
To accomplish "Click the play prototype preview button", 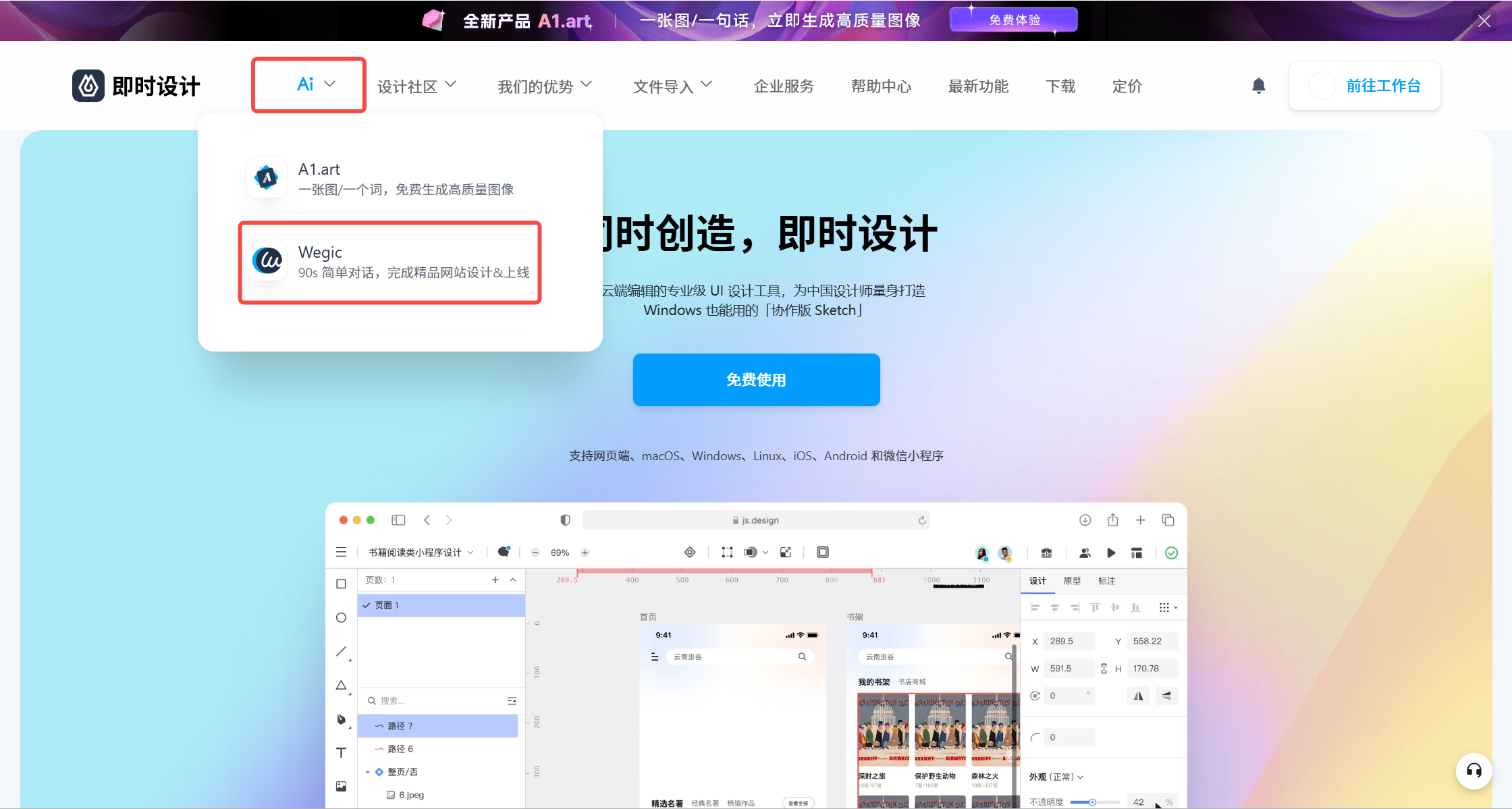I will [x=1111, y=553].
